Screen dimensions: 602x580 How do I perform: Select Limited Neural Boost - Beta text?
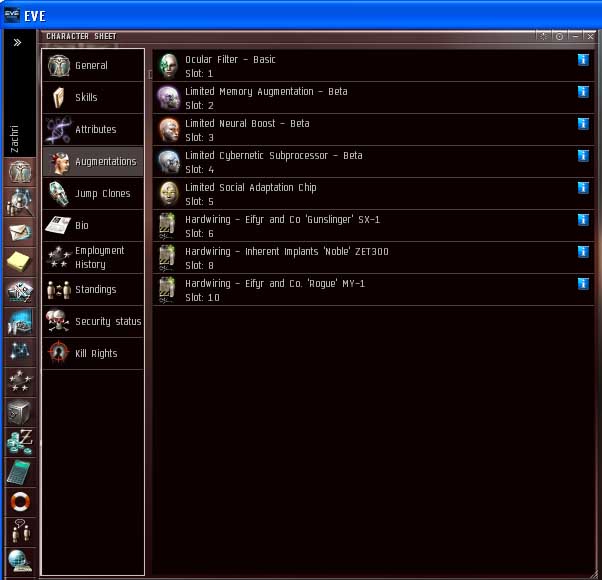(247, 123)
